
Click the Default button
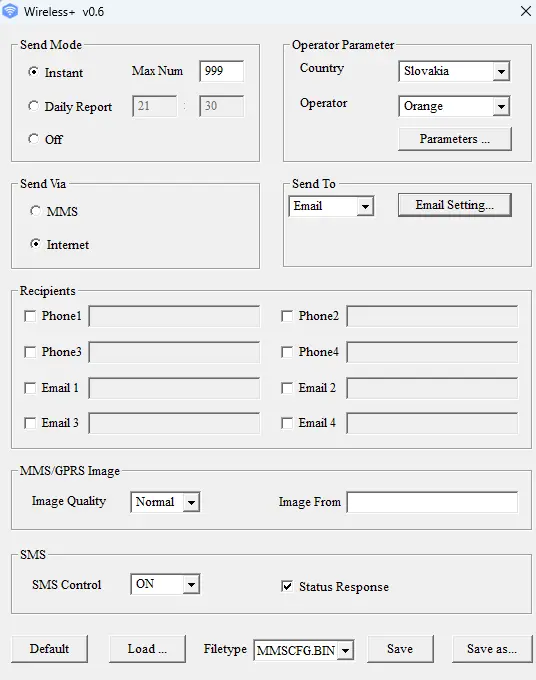point(49,649)
